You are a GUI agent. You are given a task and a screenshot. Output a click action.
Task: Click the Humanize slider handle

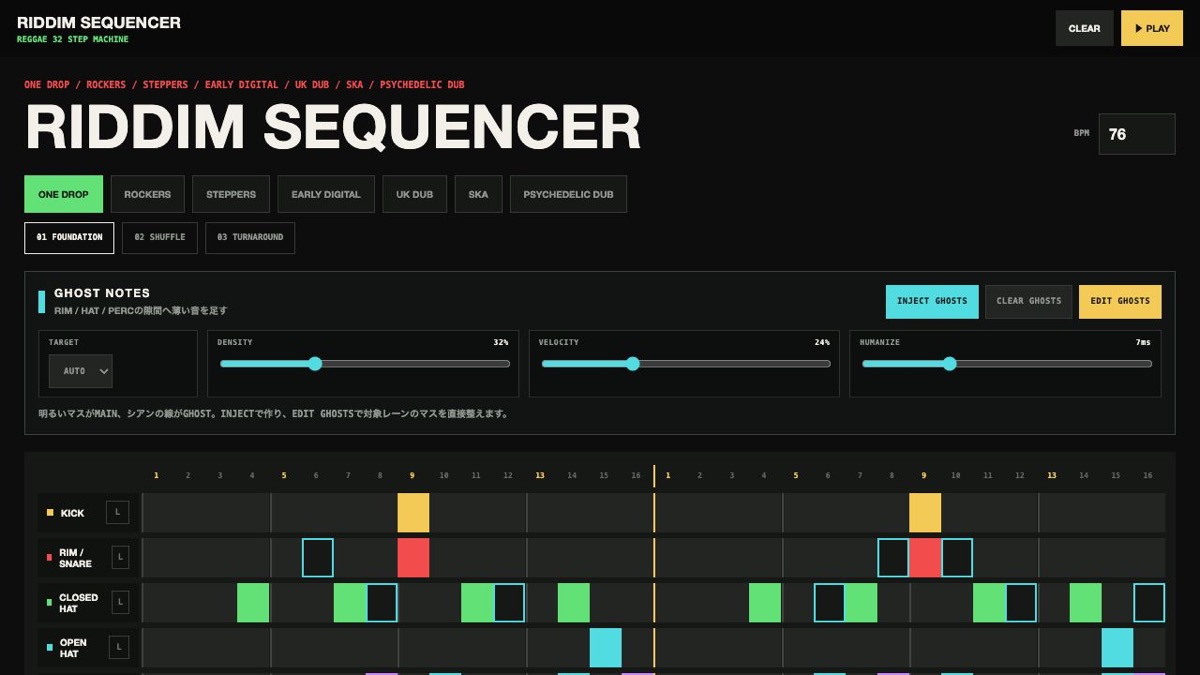(950, 364)
